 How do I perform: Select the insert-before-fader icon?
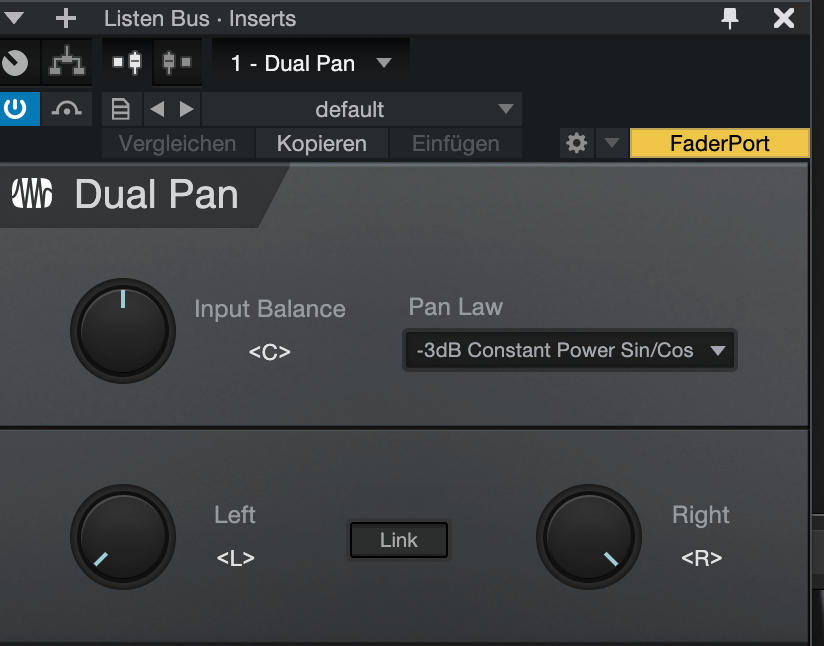127,62
